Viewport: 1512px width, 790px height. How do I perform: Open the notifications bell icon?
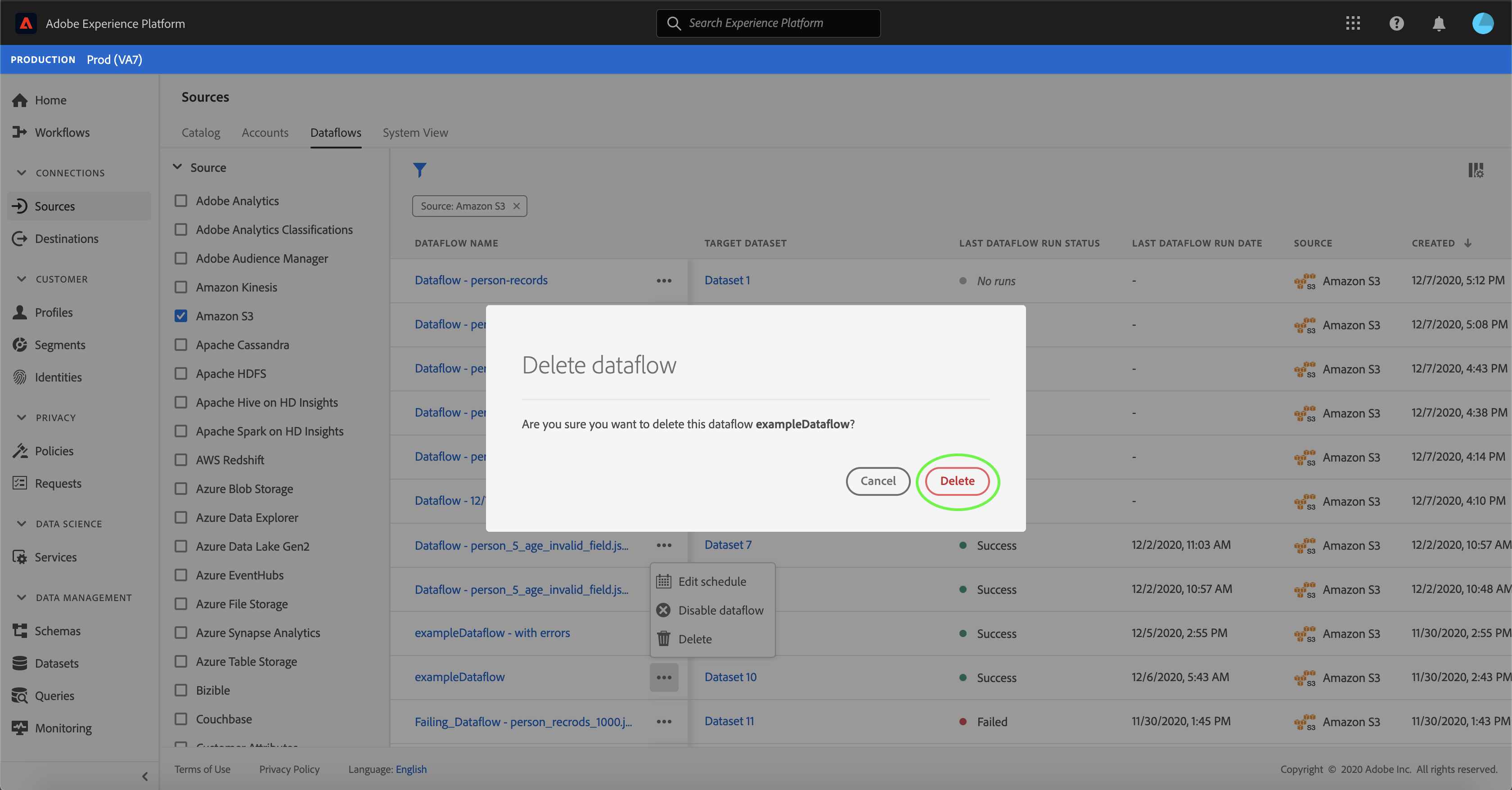[x=1439, y=23]
